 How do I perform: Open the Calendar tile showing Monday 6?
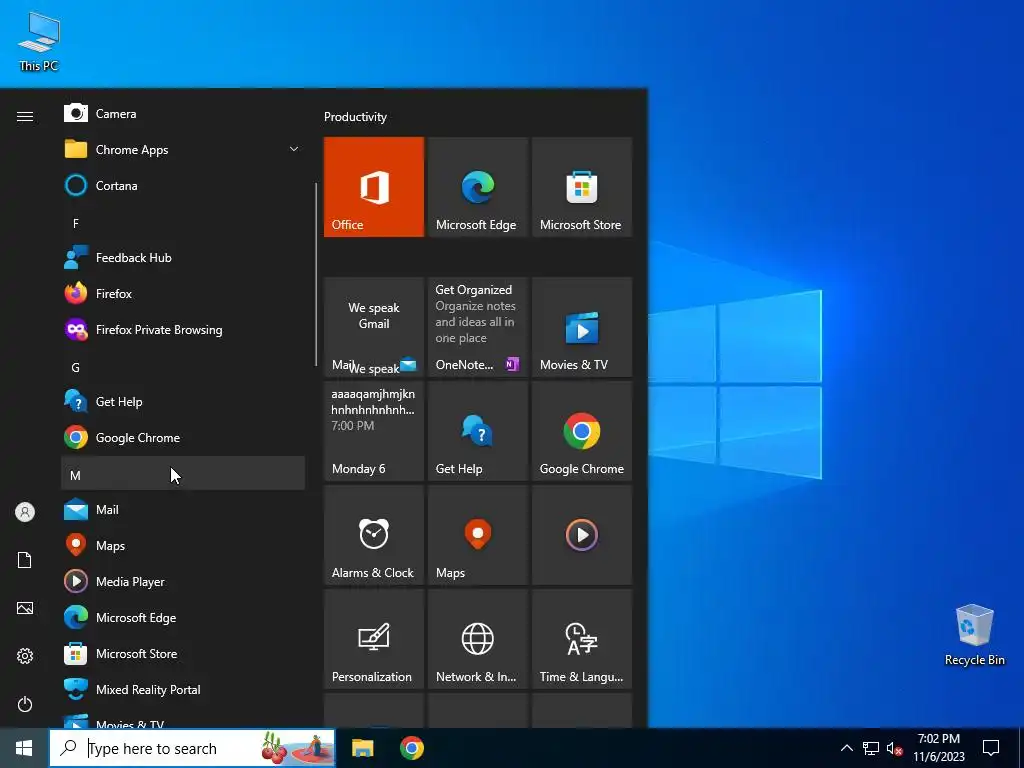374,431
